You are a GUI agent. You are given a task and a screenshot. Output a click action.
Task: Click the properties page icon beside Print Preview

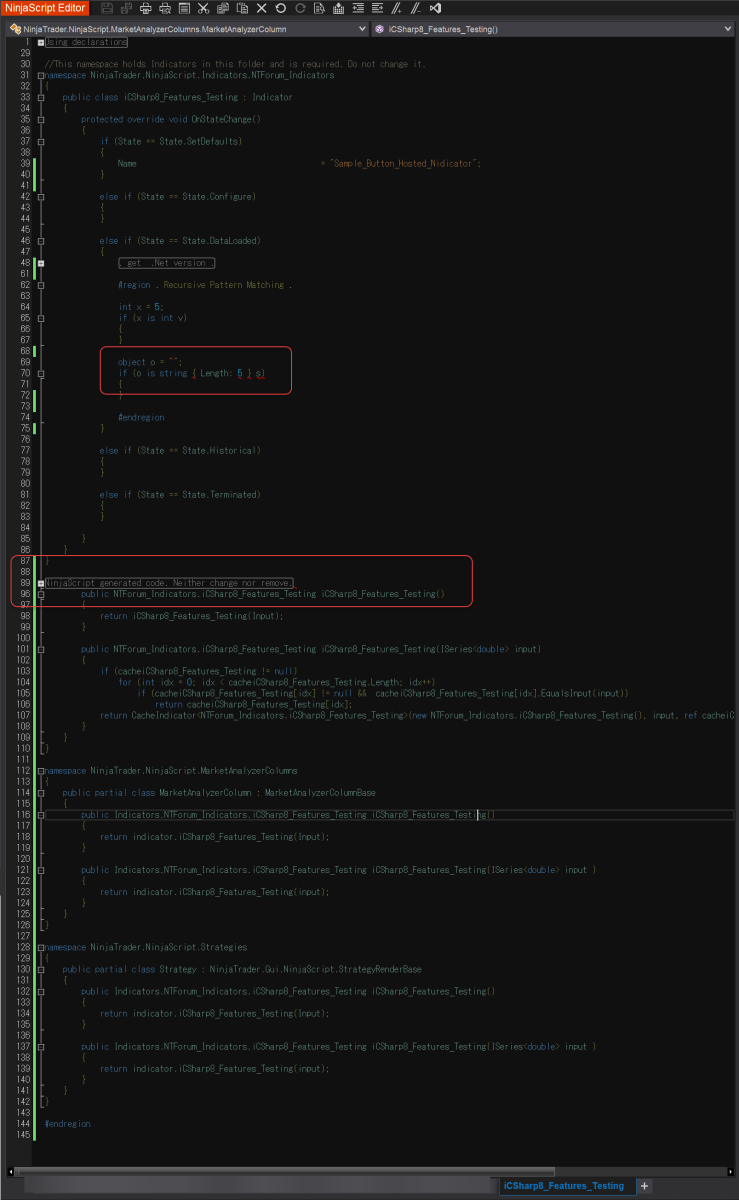(x=184, y=8)
